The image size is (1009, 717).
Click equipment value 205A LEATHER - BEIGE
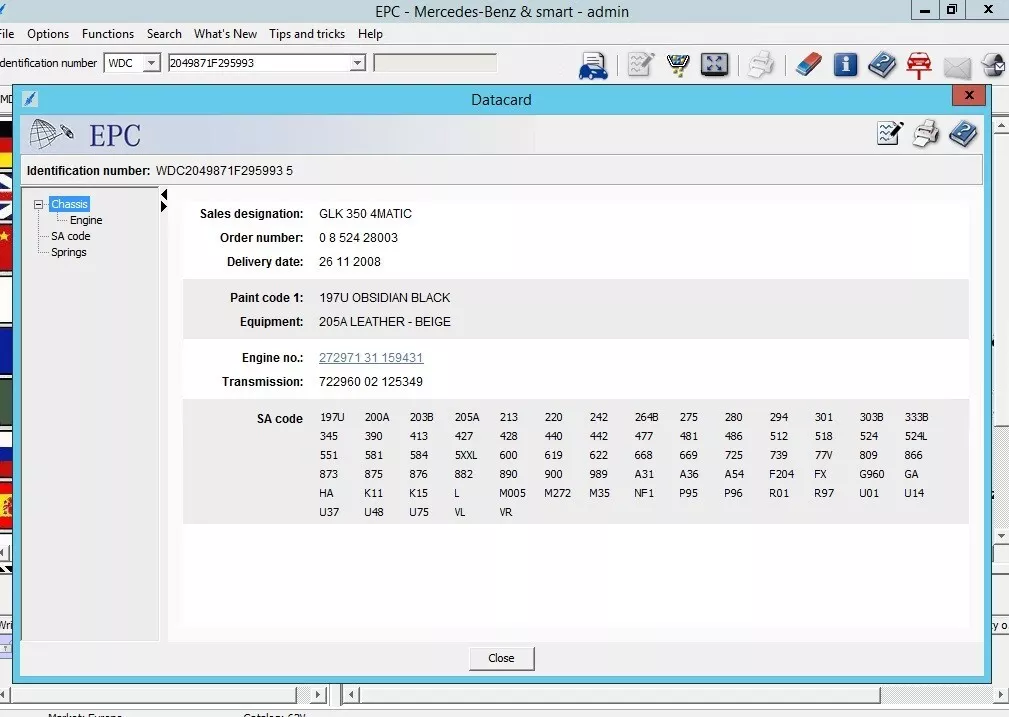(385, 322)
